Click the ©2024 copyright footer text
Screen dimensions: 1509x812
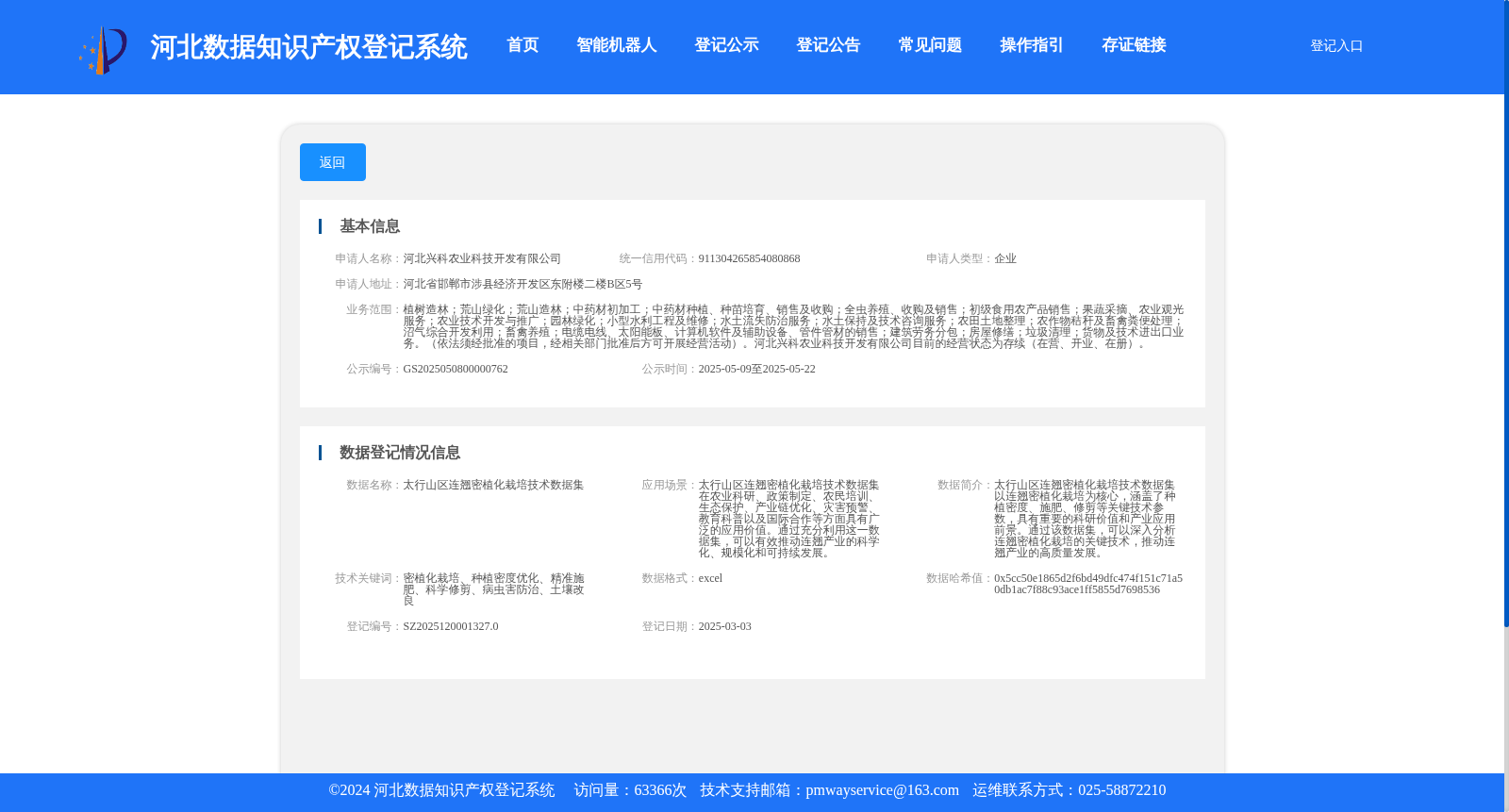pos(441,790)
